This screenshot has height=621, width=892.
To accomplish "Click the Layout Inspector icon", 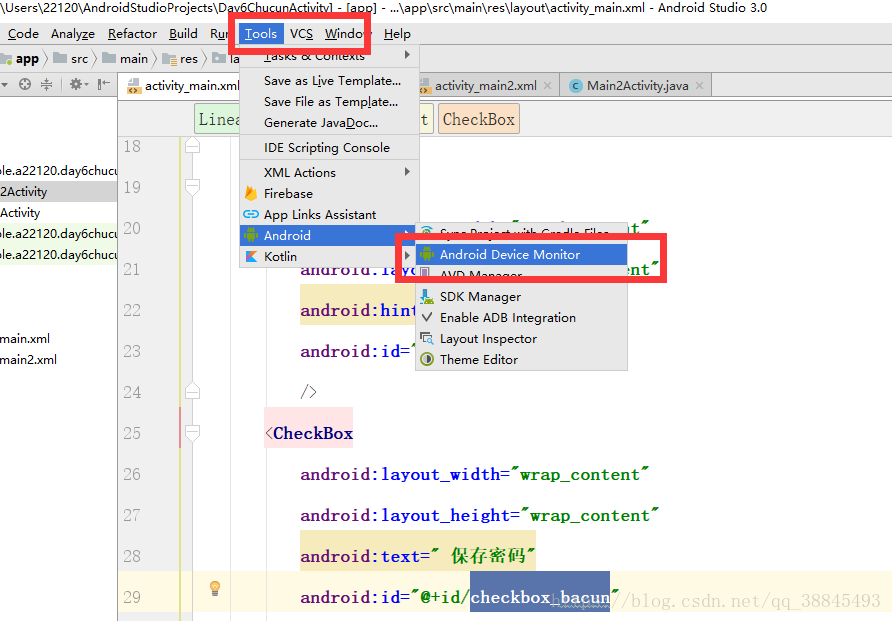I will [427, 339].
